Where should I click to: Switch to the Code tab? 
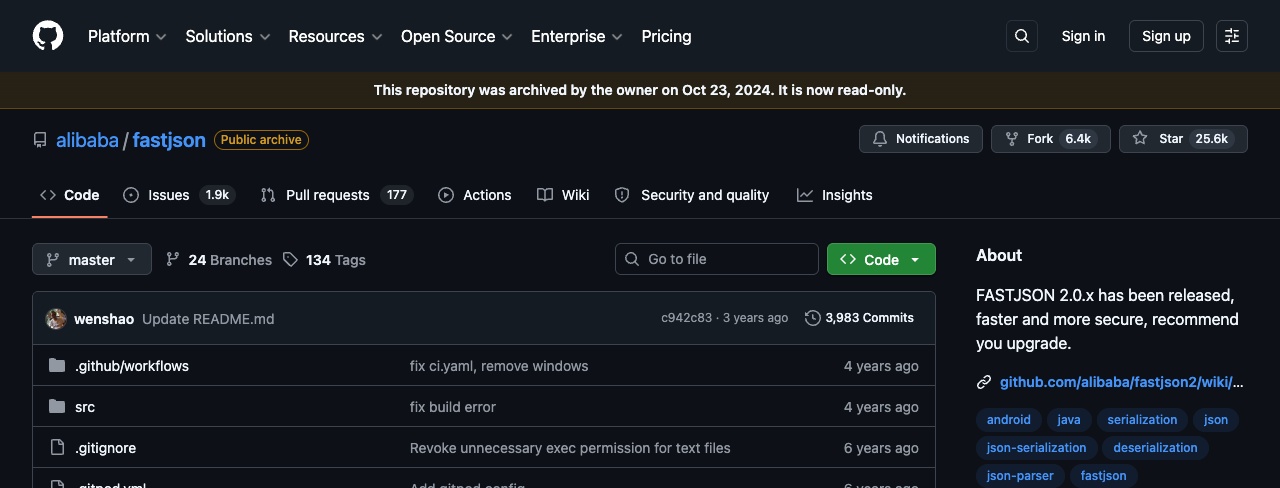click(70, 195)
